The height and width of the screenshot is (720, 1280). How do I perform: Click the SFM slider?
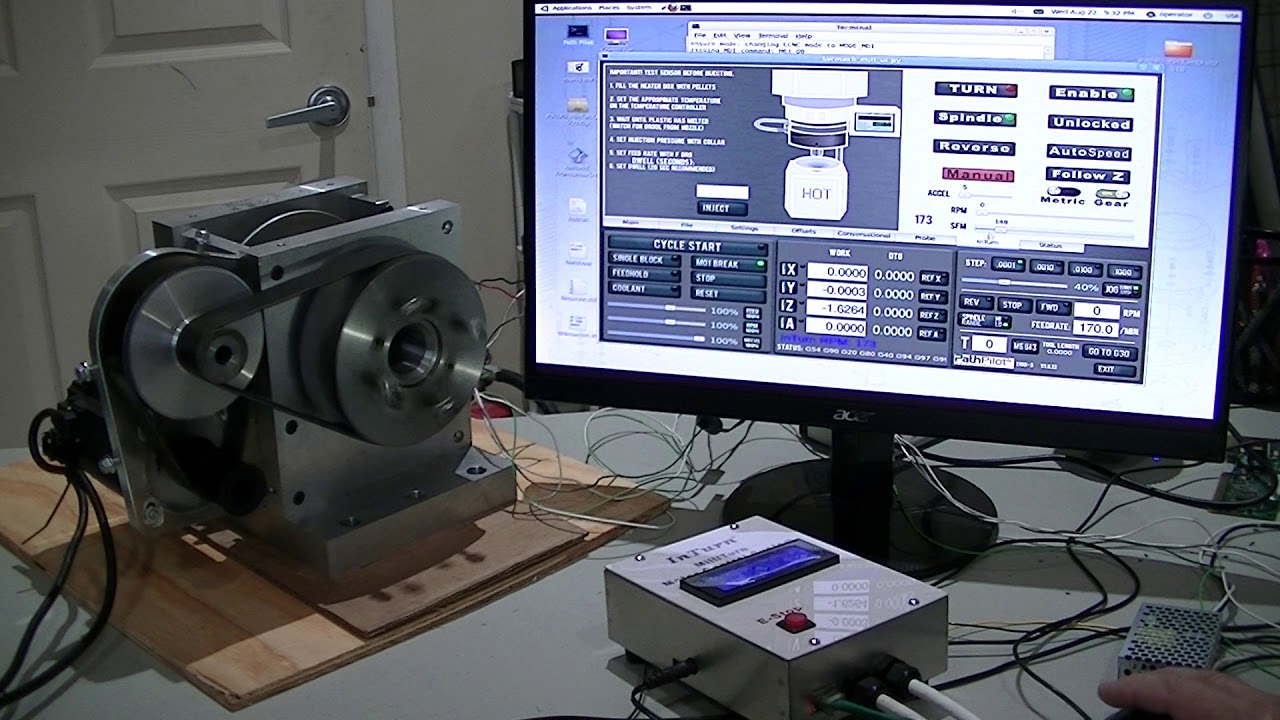(x=1055, y=231)
